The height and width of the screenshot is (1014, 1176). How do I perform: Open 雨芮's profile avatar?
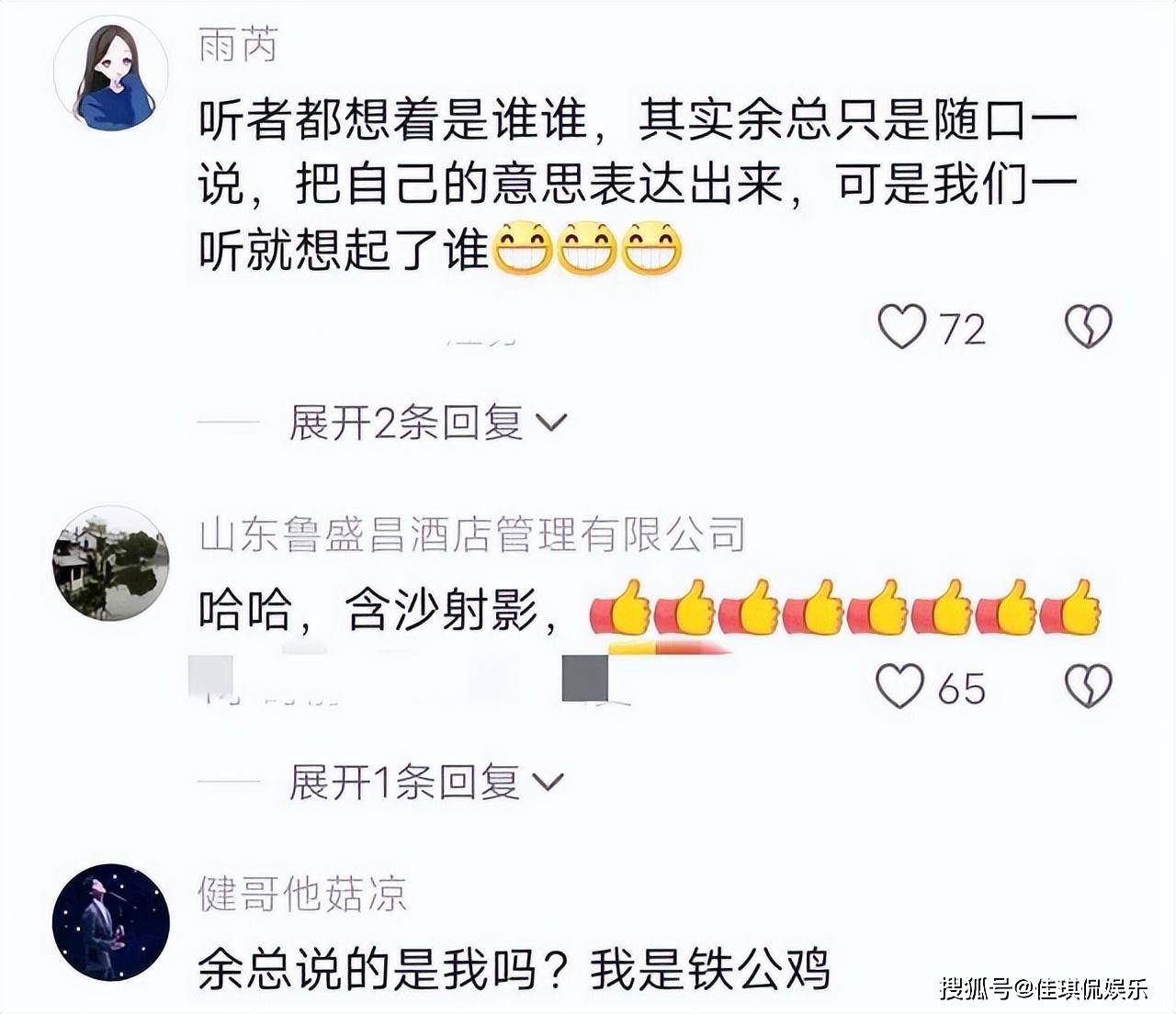[110, 73]
